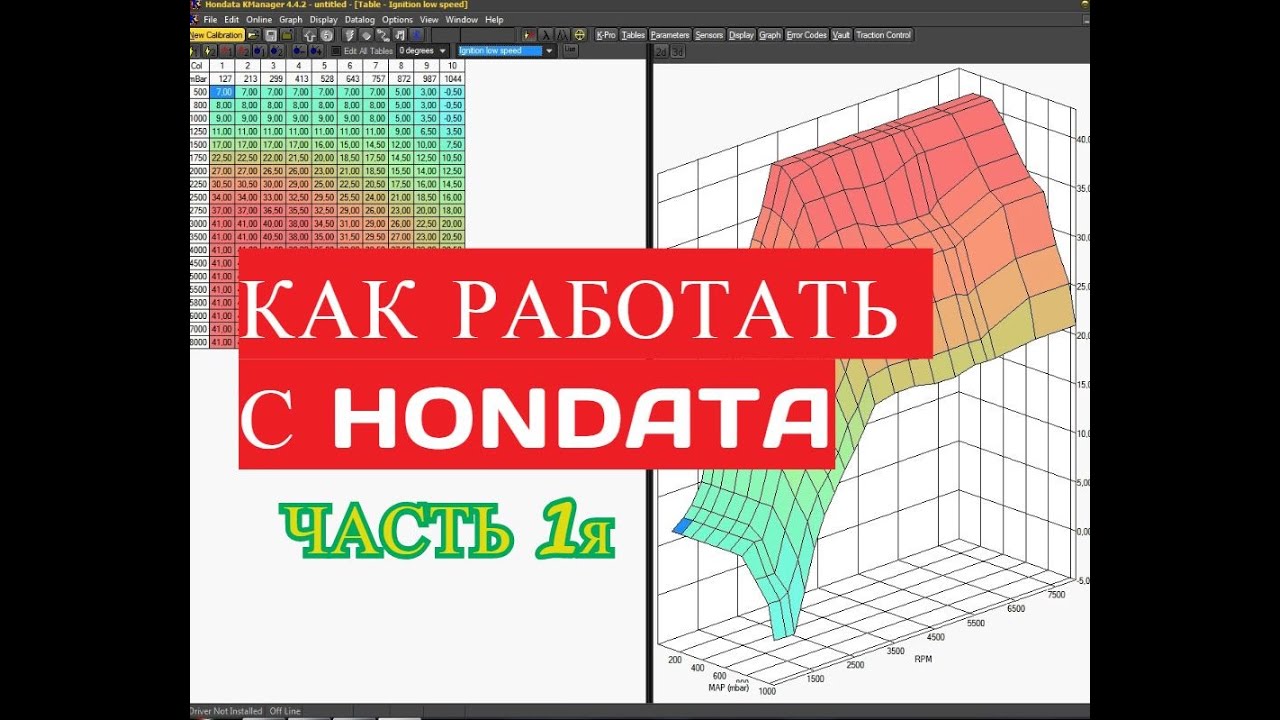Click the Error Codes toolbar button
1280x720 pixels.
point(807,35)
